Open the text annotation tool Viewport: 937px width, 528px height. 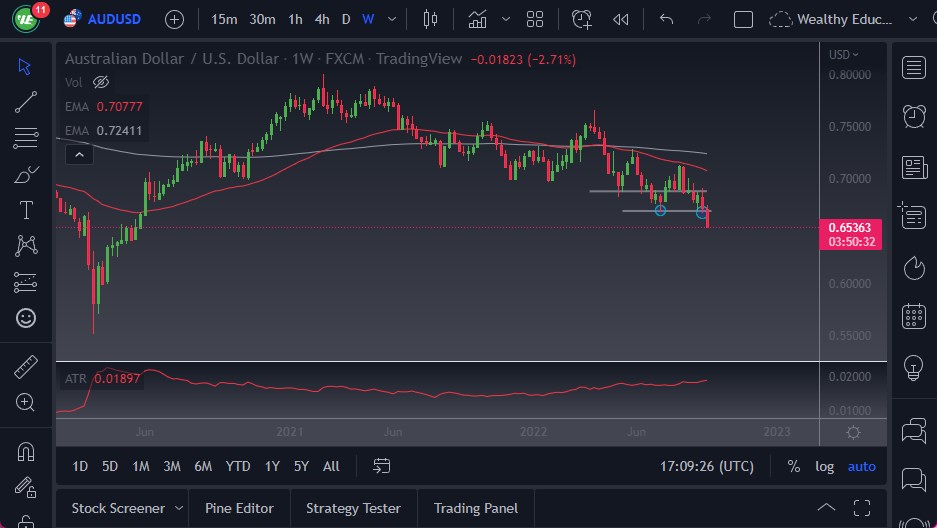point(26,210)
